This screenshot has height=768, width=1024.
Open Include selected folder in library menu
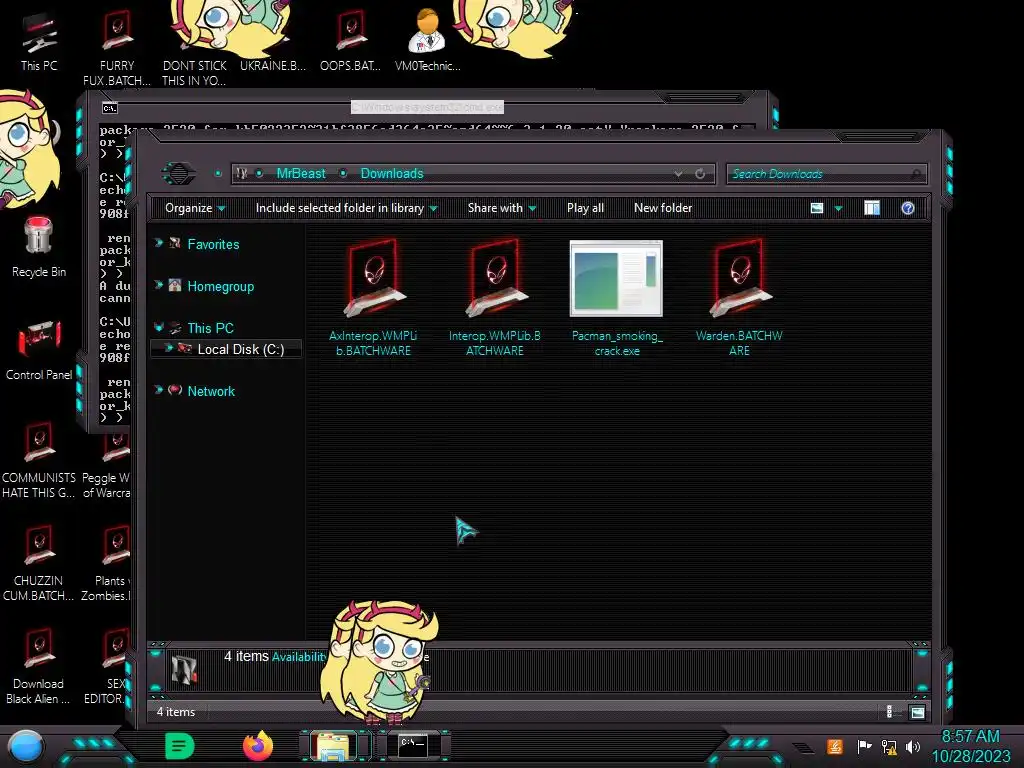[346, 208]
